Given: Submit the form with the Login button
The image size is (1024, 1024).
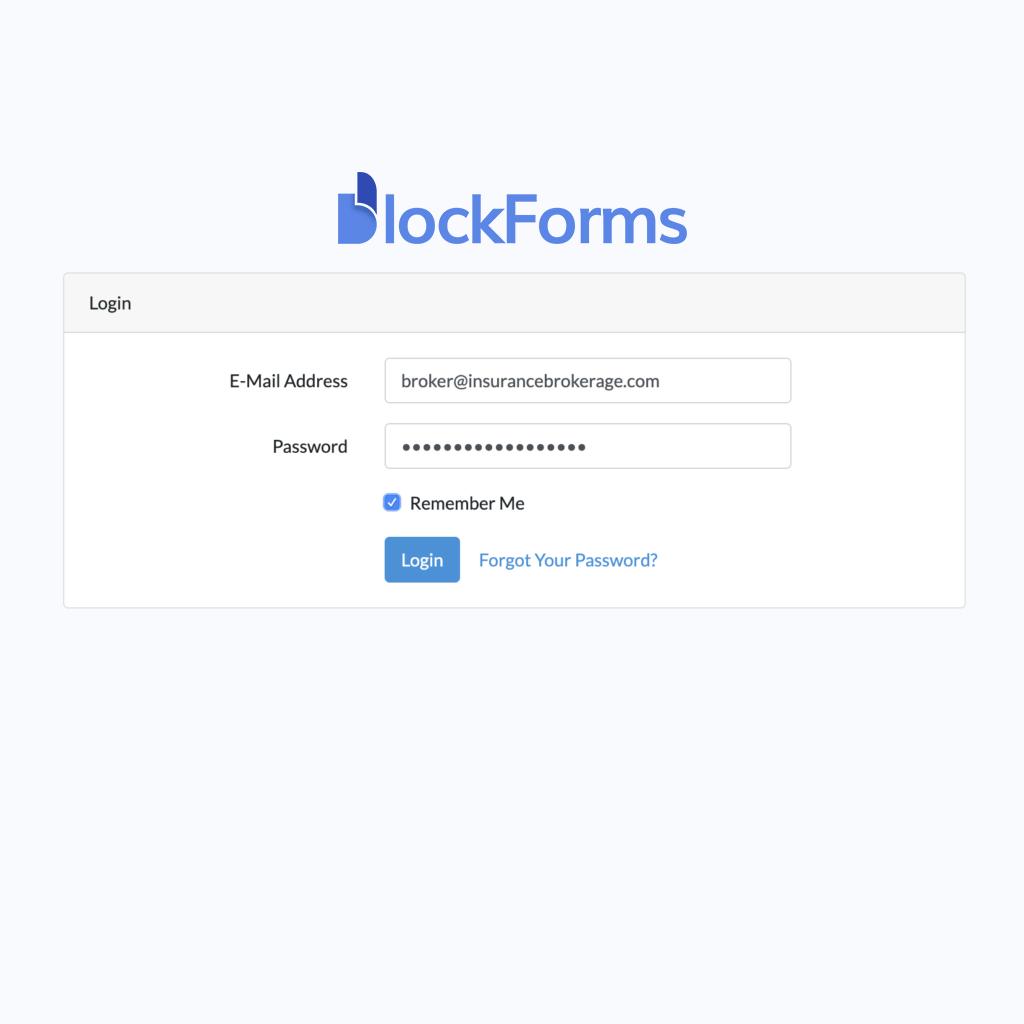Looking at the screenshot, I should point(422,560).
